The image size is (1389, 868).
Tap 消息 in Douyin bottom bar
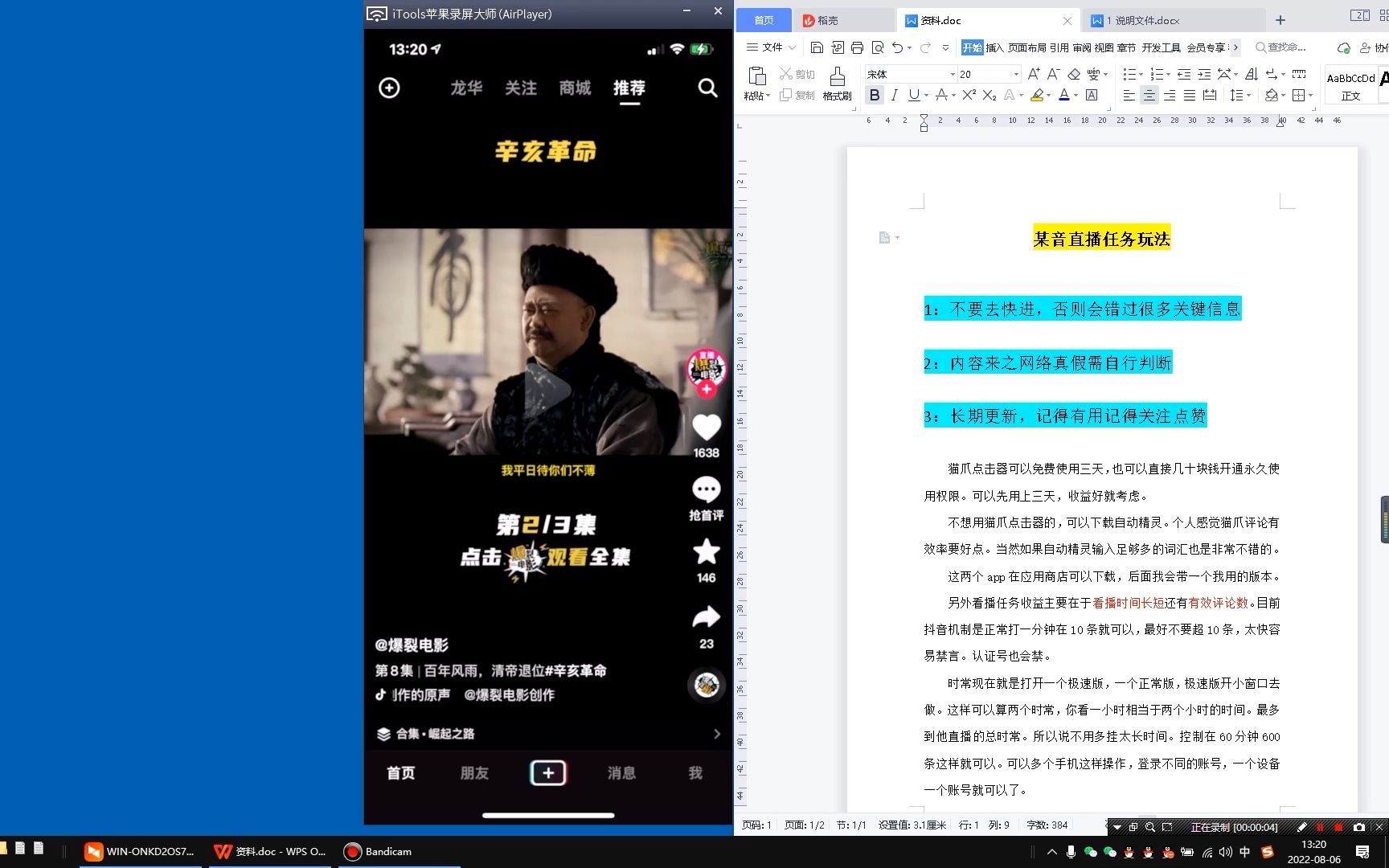pyautogui.click(x=621, y=773)
